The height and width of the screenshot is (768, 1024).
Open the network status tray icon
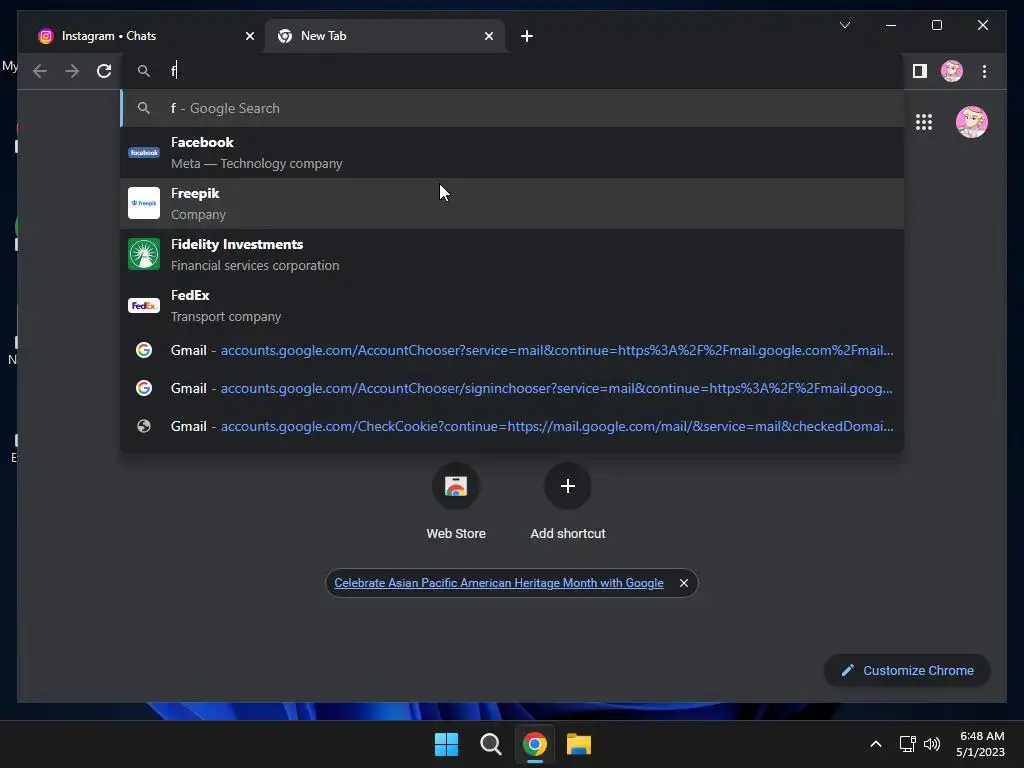(907, 744)
